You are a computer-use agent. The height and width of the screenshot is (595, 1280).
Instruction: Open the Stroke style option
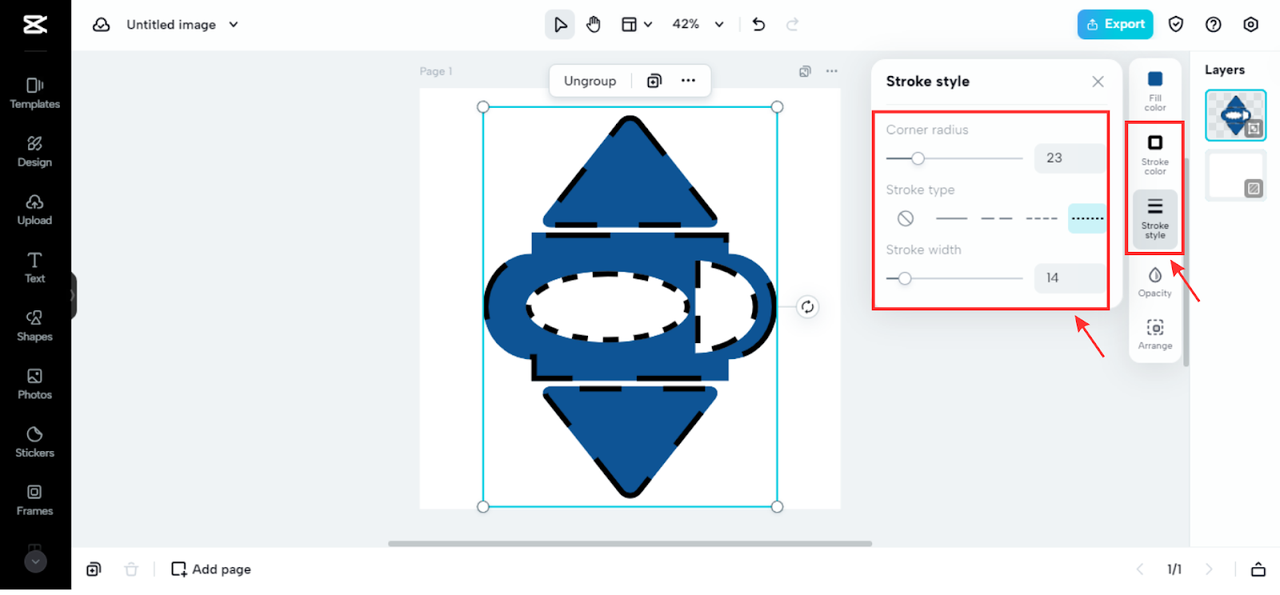pyautogui.click(x=1155, y=218)
